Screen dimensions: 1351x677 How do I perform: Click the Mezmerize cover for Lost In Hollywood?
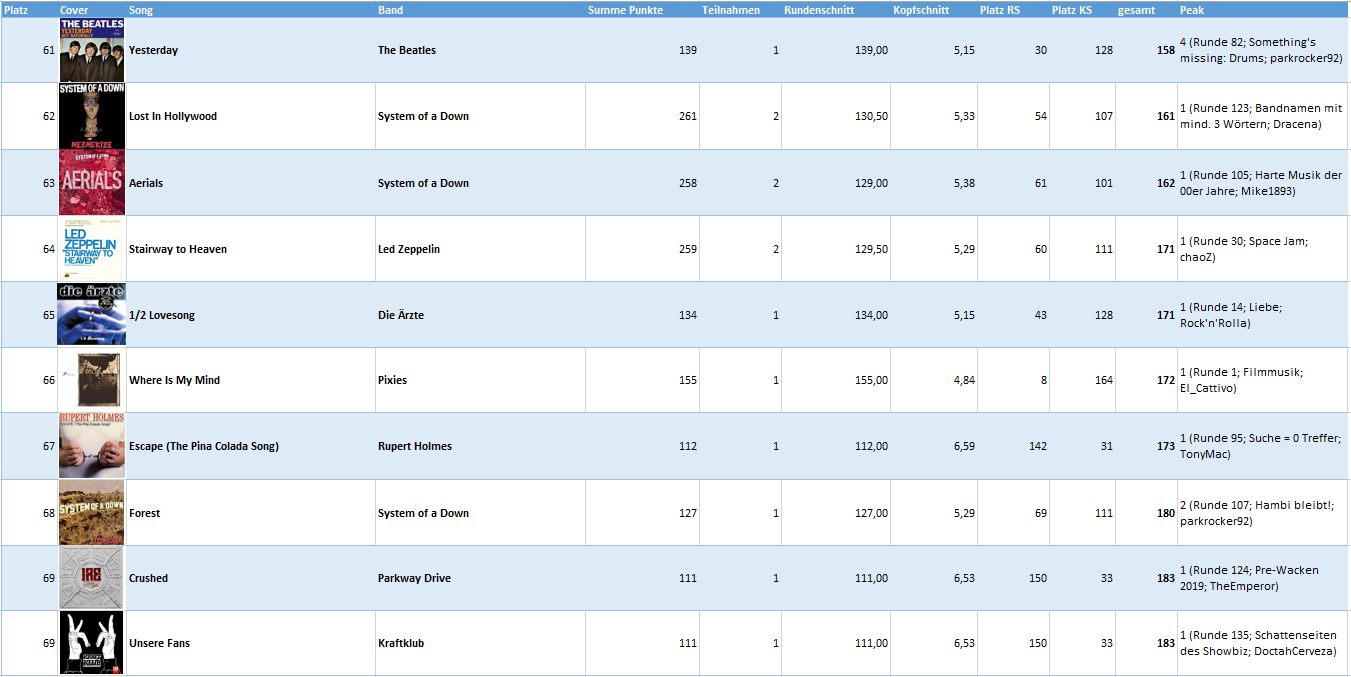pyautogui.click(x=92, y=116)
